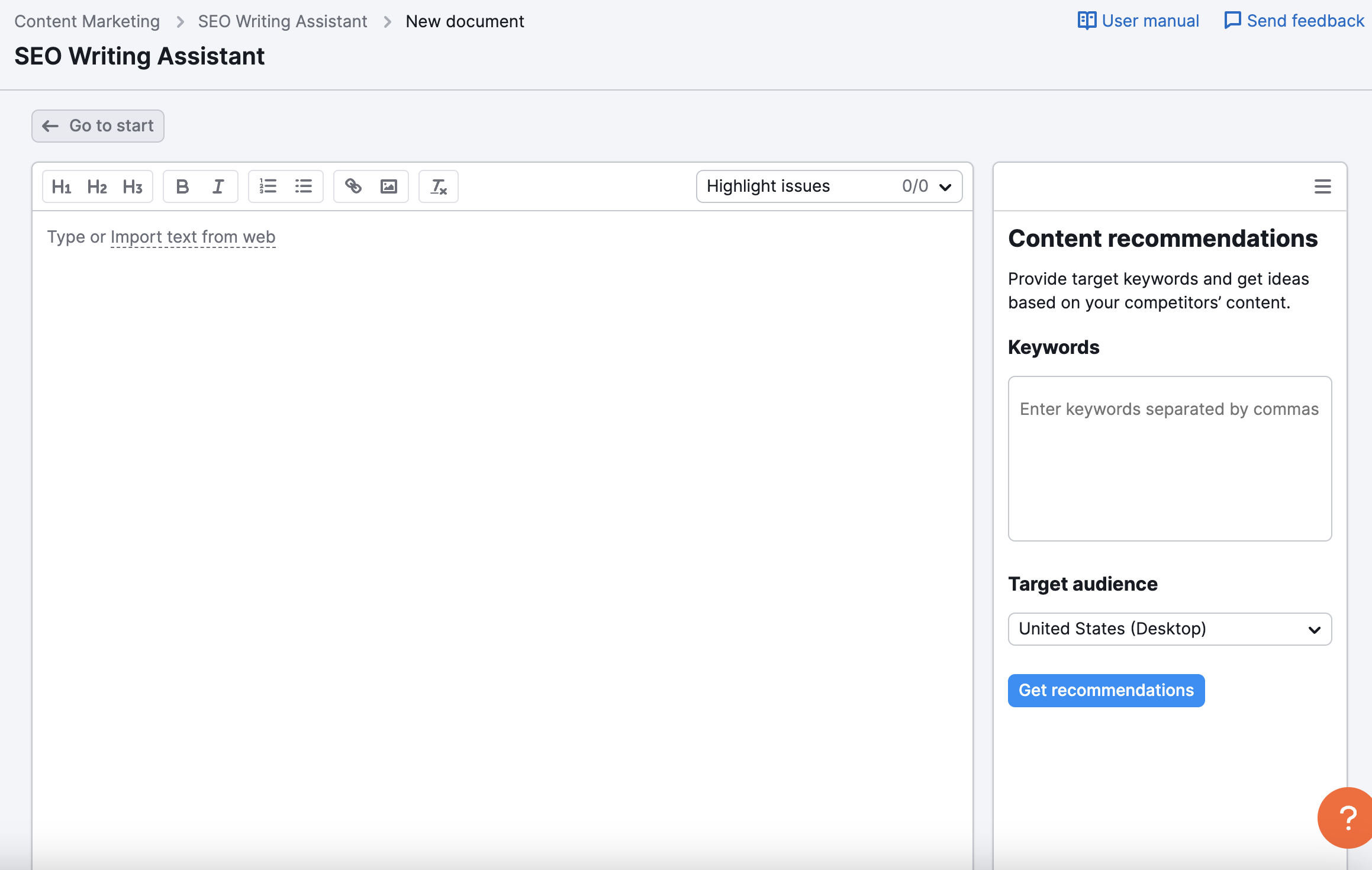This screenshot has width=1372, height=870.
Task: Insert an image into the document
Action: [x=389, y=186]
